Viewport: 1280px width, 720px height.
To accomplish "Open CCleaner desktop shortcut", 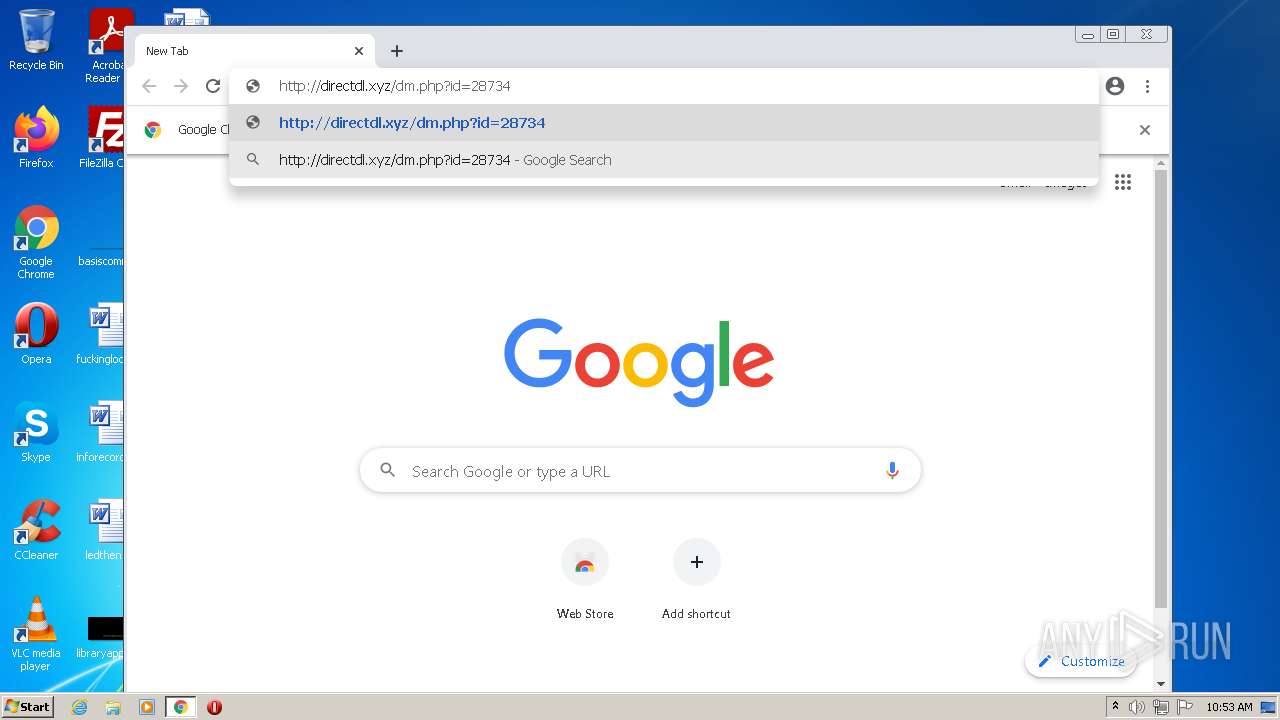I will click(x=36, y=530).
